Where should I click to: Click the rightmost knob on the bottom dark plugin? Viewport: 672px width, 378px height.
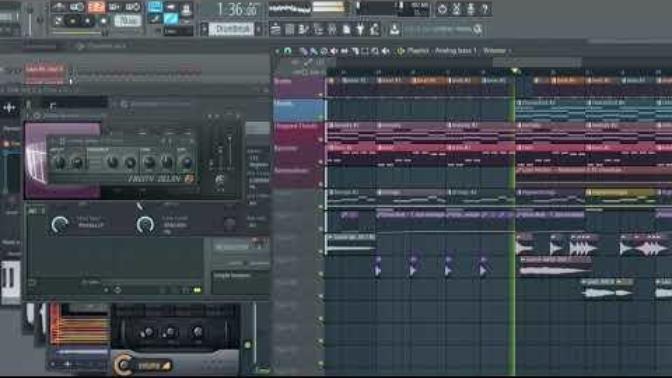coord(197,332)
